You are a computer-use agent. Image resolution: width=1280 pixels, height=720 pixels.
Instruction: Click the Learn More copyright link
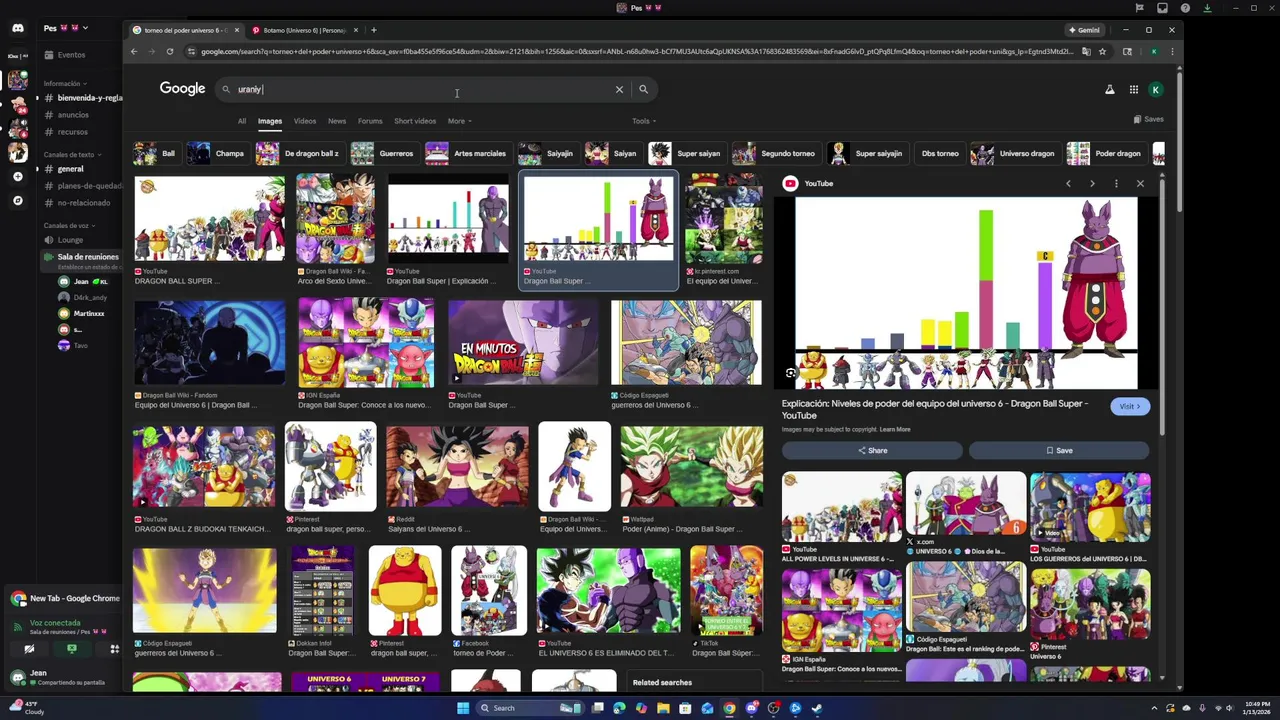coord(895,430)
